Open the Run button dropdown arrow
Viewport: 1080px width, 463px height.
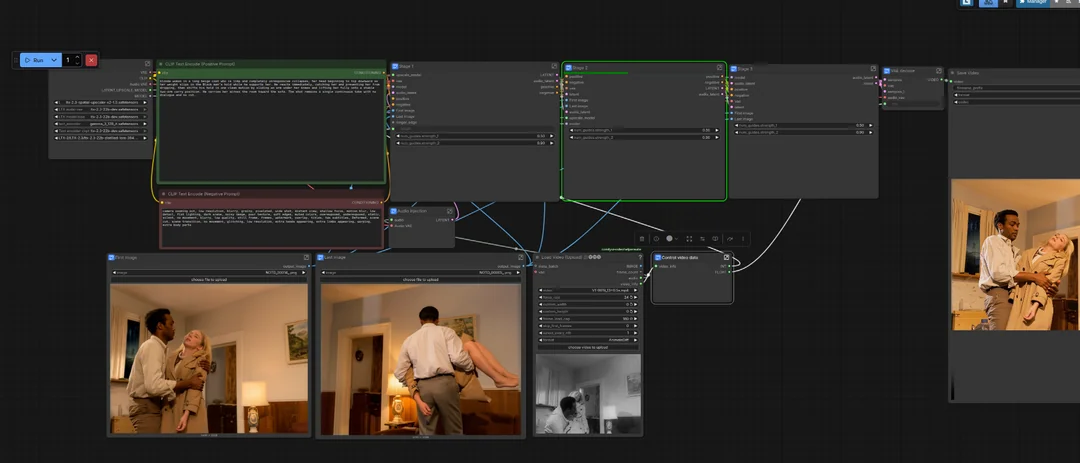click(54, 60)
